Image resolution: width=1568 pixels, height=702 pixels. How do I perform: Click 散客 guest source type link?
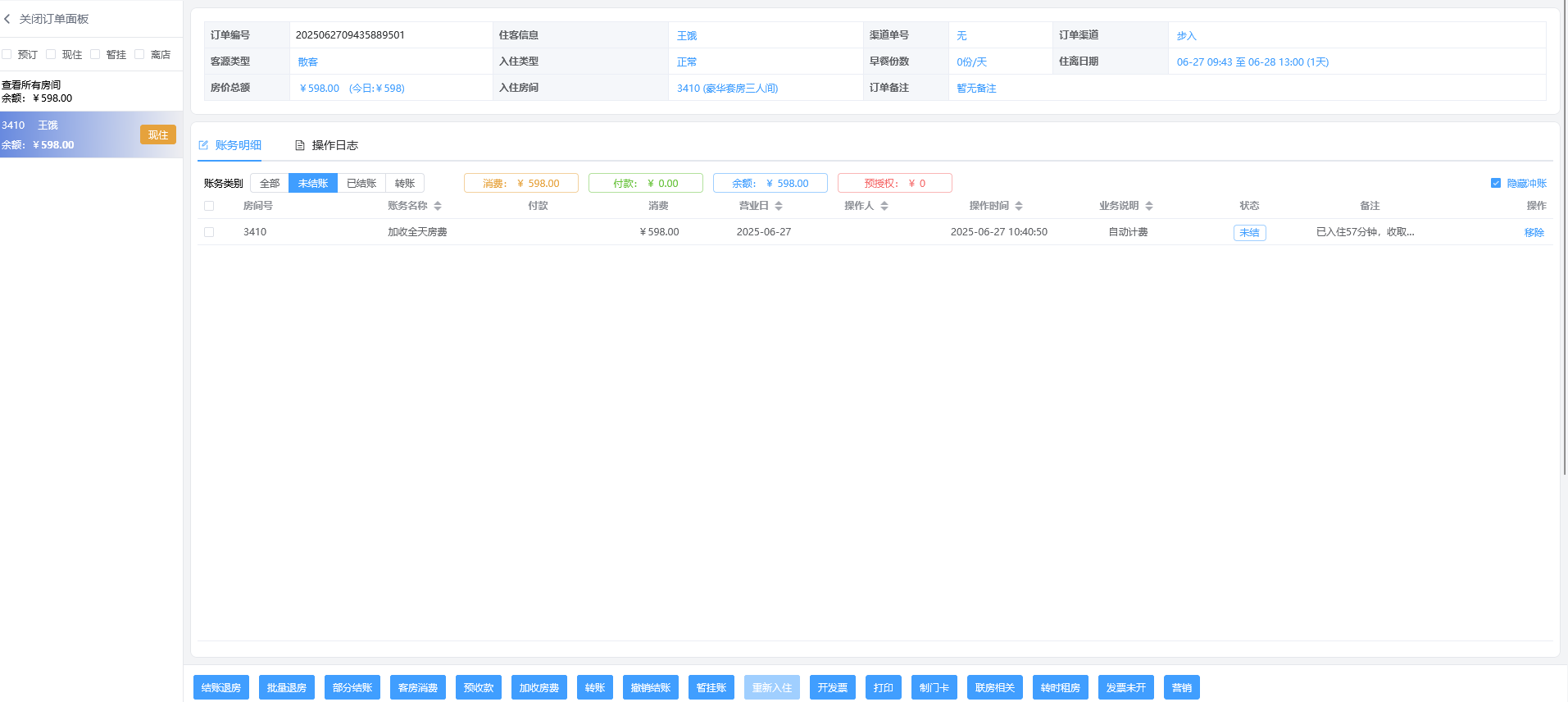tap(308, 62)
